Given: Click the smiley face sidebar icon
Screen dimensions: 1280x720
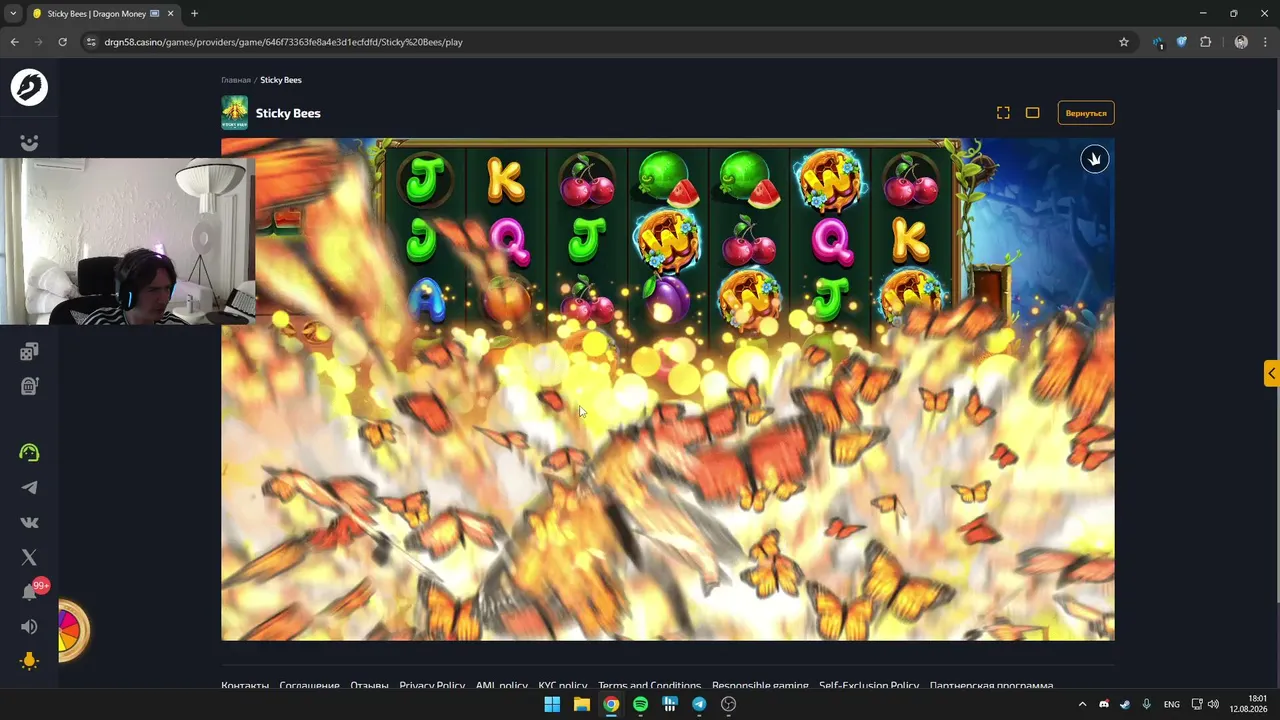Looking at the screenshot, I should [x=29, y=143].
